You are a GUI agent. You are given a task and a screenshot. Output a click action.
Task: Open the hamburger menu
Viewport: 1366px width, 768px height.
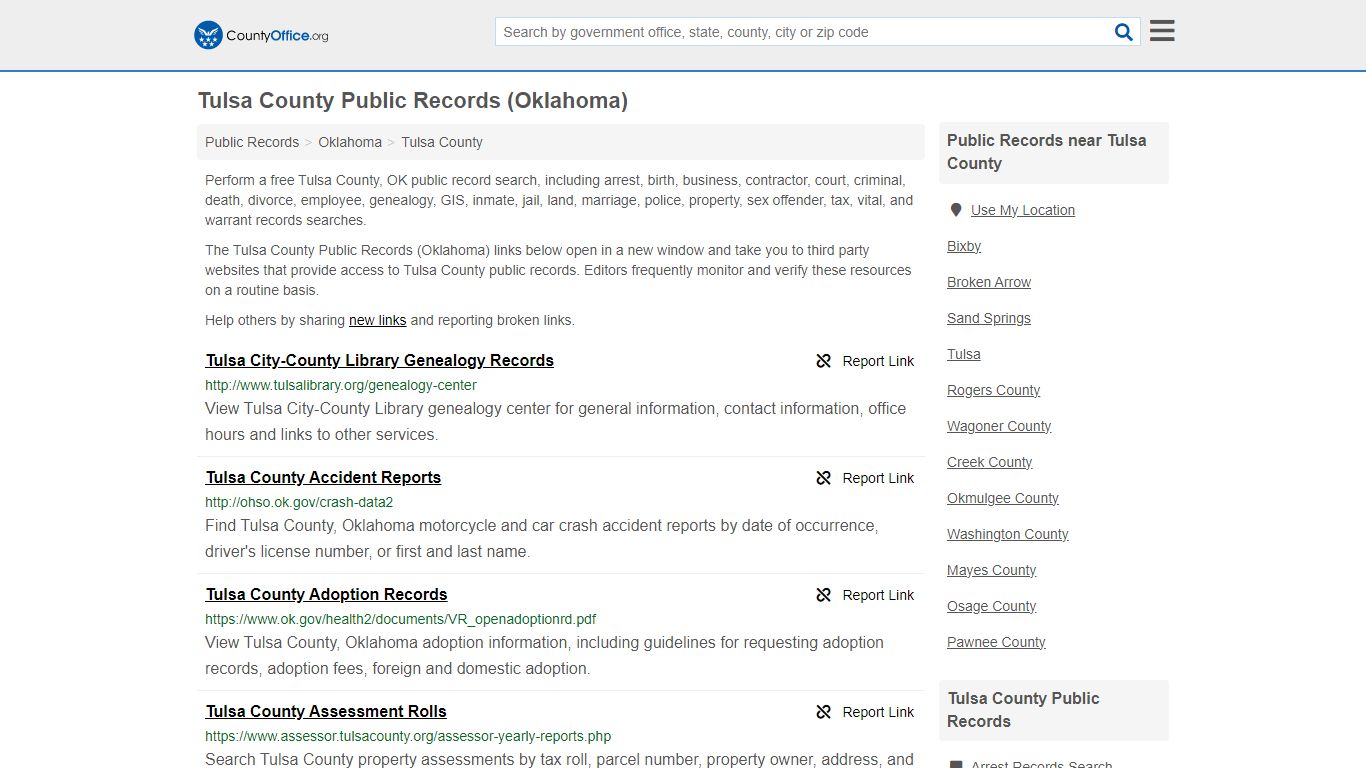tap(1162, 31)
